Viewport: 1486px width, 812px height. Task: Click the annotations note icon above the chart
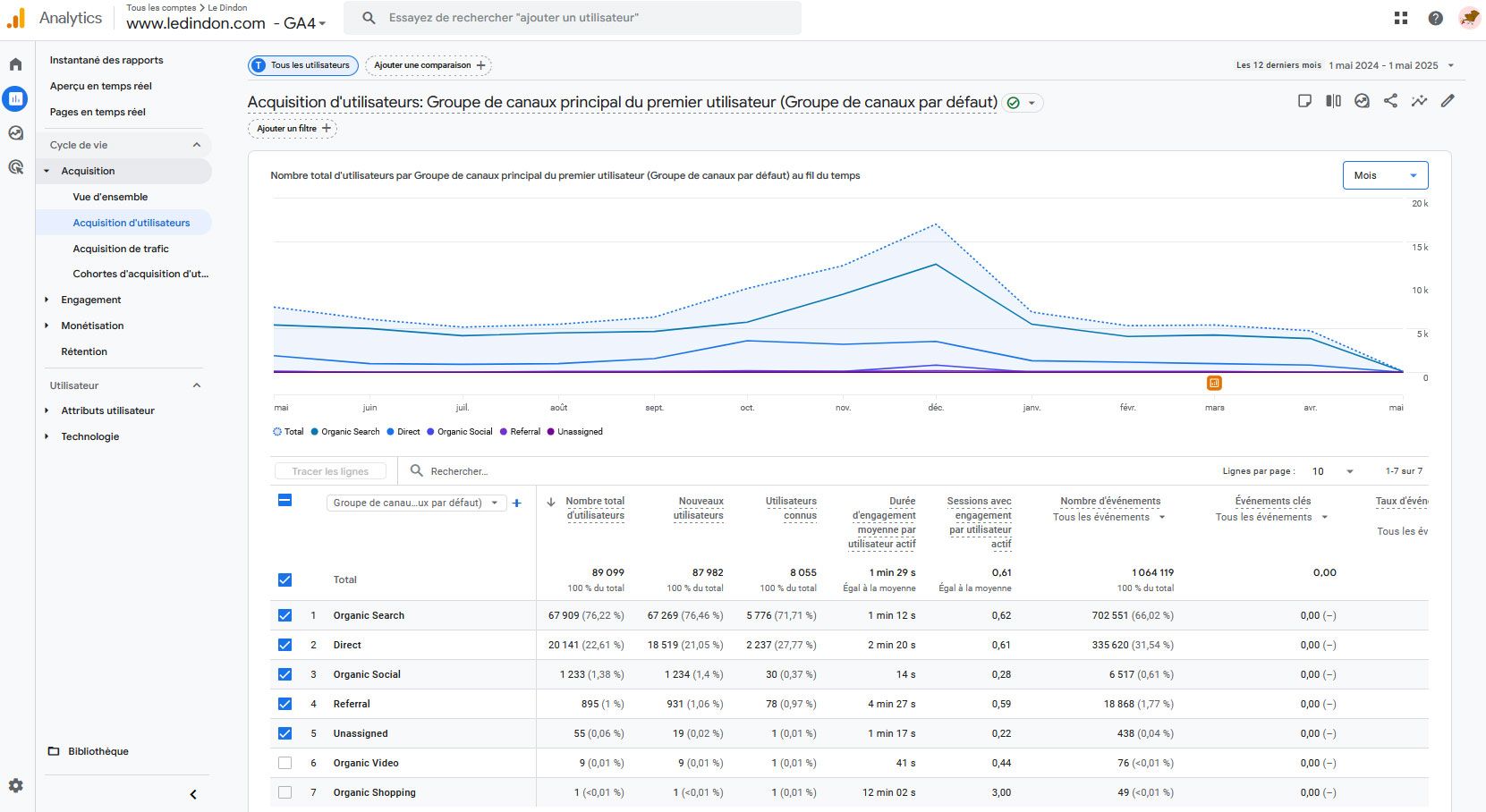pos(1305,101)
